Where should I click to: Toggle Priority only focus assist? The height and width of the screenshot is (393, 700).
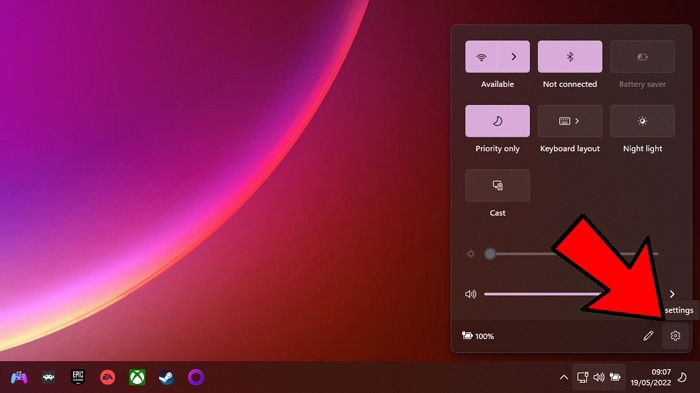click(497, 121)
